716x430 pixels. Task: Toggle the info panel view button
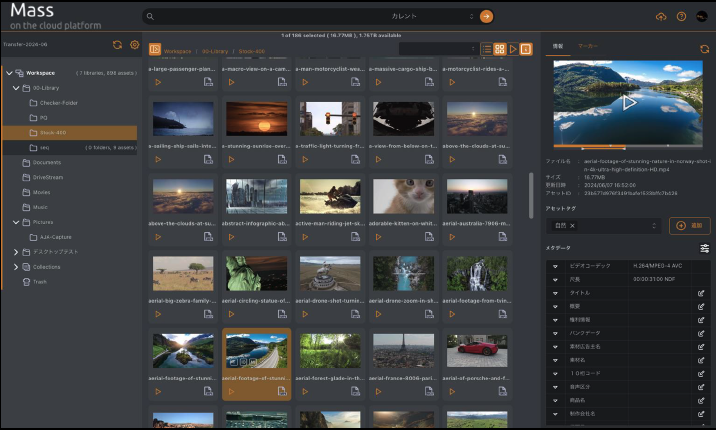[526, 49]
